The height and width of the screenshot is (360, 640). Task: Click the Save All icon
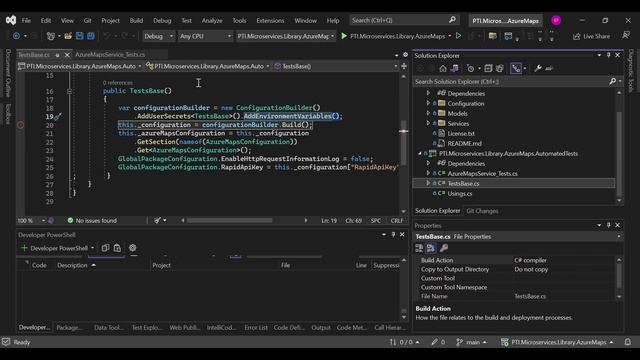click(x=91, y=36)
